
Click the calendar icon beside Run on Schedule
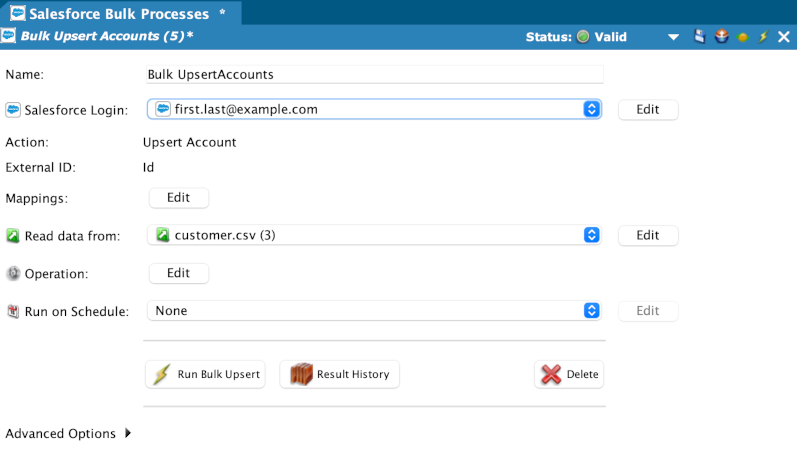coord(13,312)
